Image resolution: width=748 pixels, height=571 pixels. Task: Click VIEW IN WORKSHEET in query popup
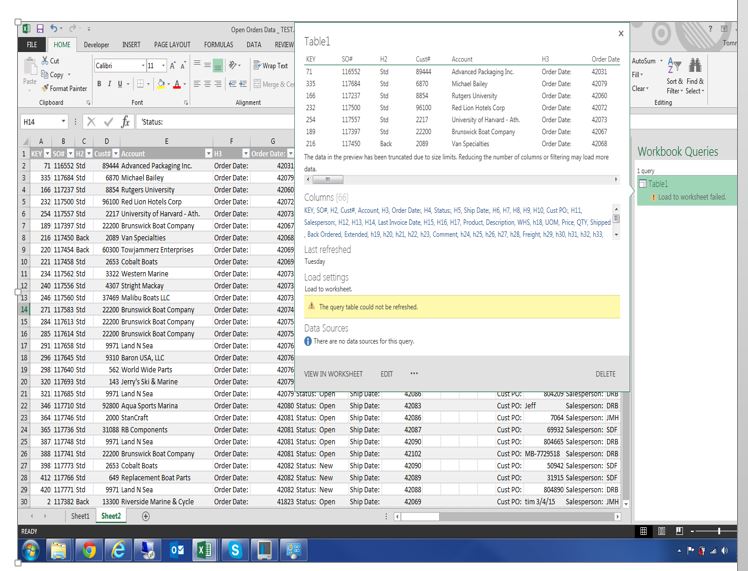[333, 374]
